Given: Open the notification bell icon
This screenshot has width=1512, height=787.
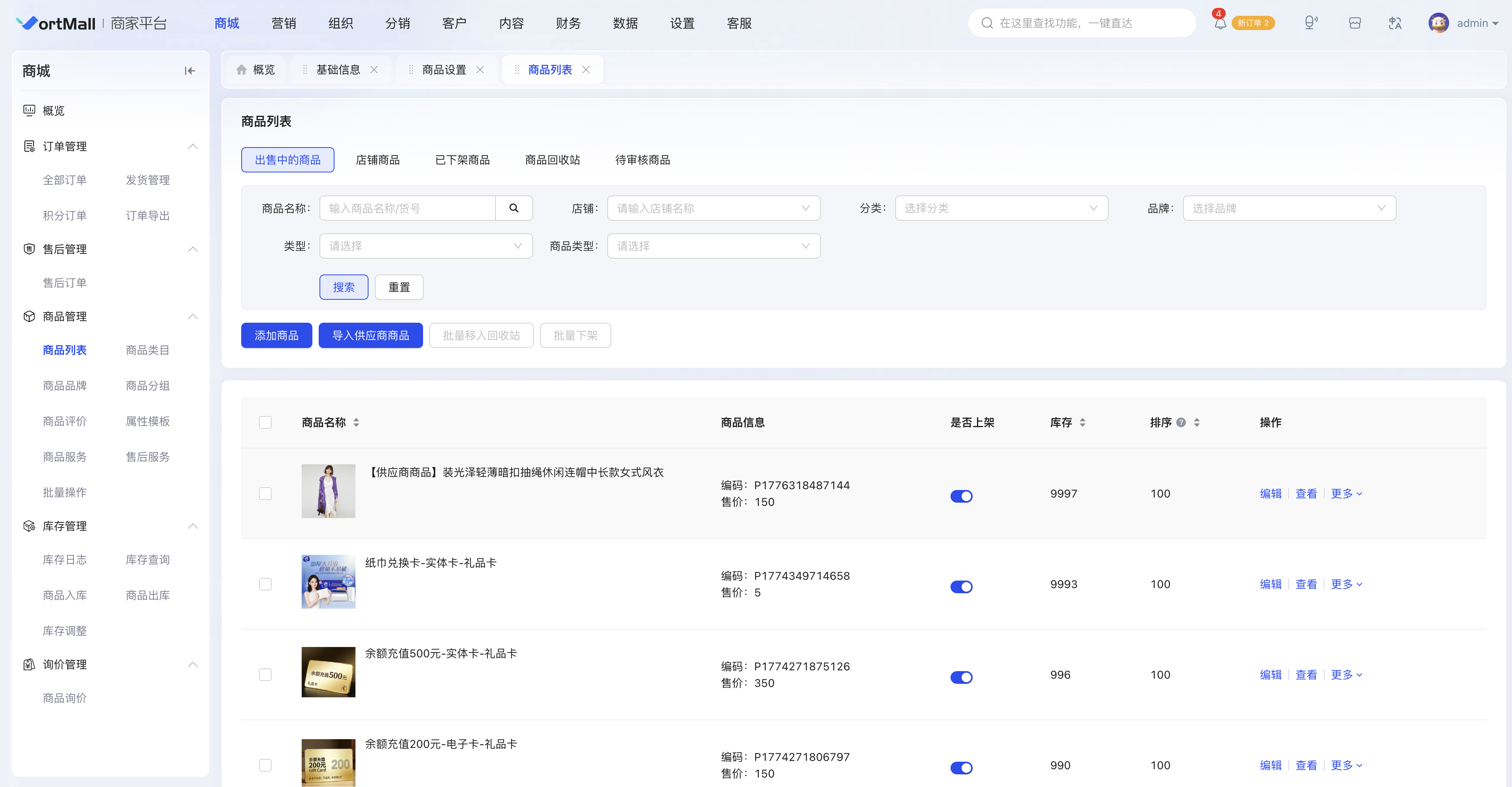Looking at the screenshot, I should click(1220, 23).
